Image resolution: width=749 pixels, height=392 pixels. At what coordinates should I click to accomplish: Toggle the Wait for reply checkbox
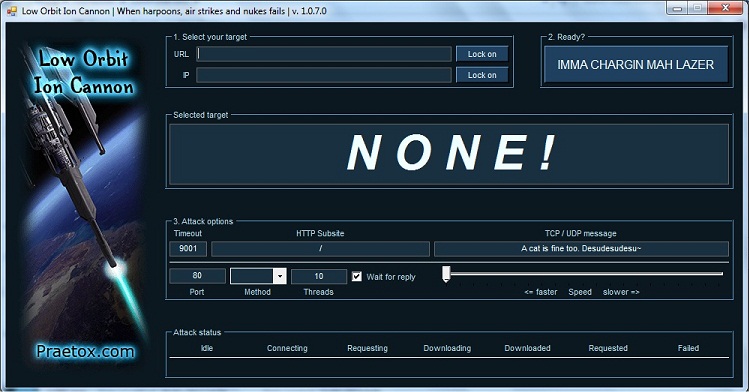[357, 276]
